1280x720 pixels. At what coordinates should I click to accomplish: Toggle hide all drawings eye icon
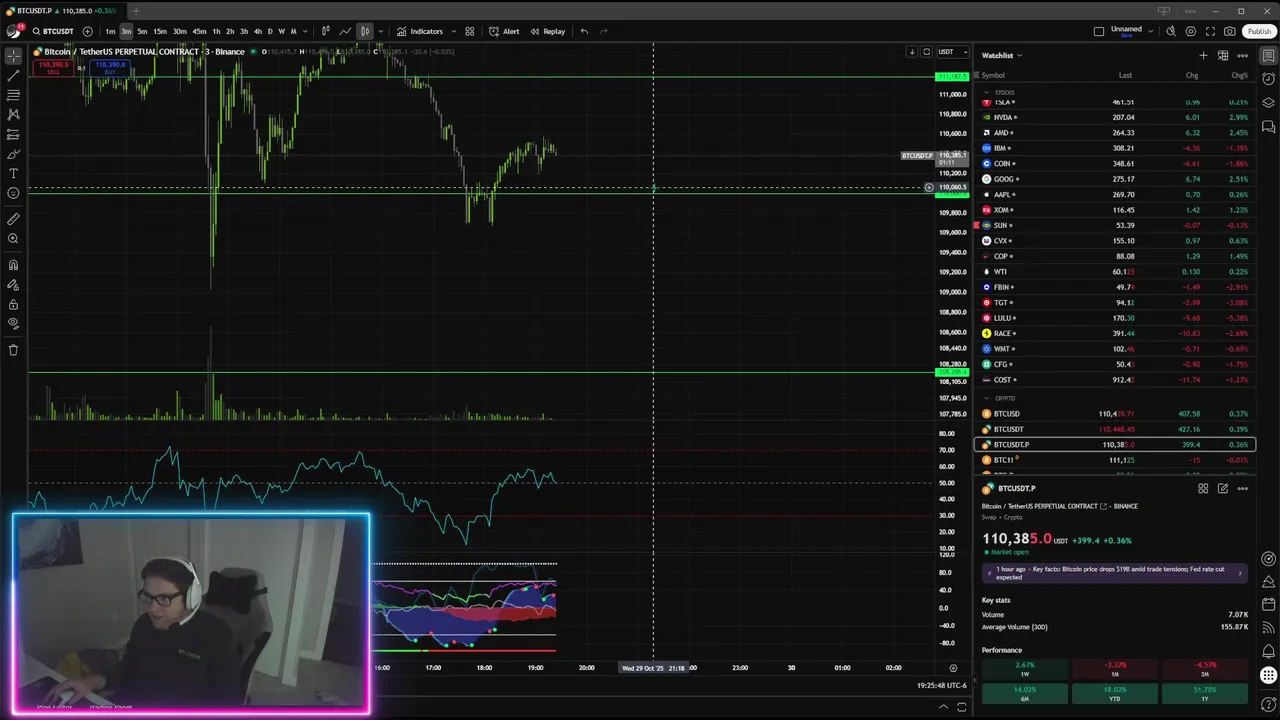(x=13, y=324)
